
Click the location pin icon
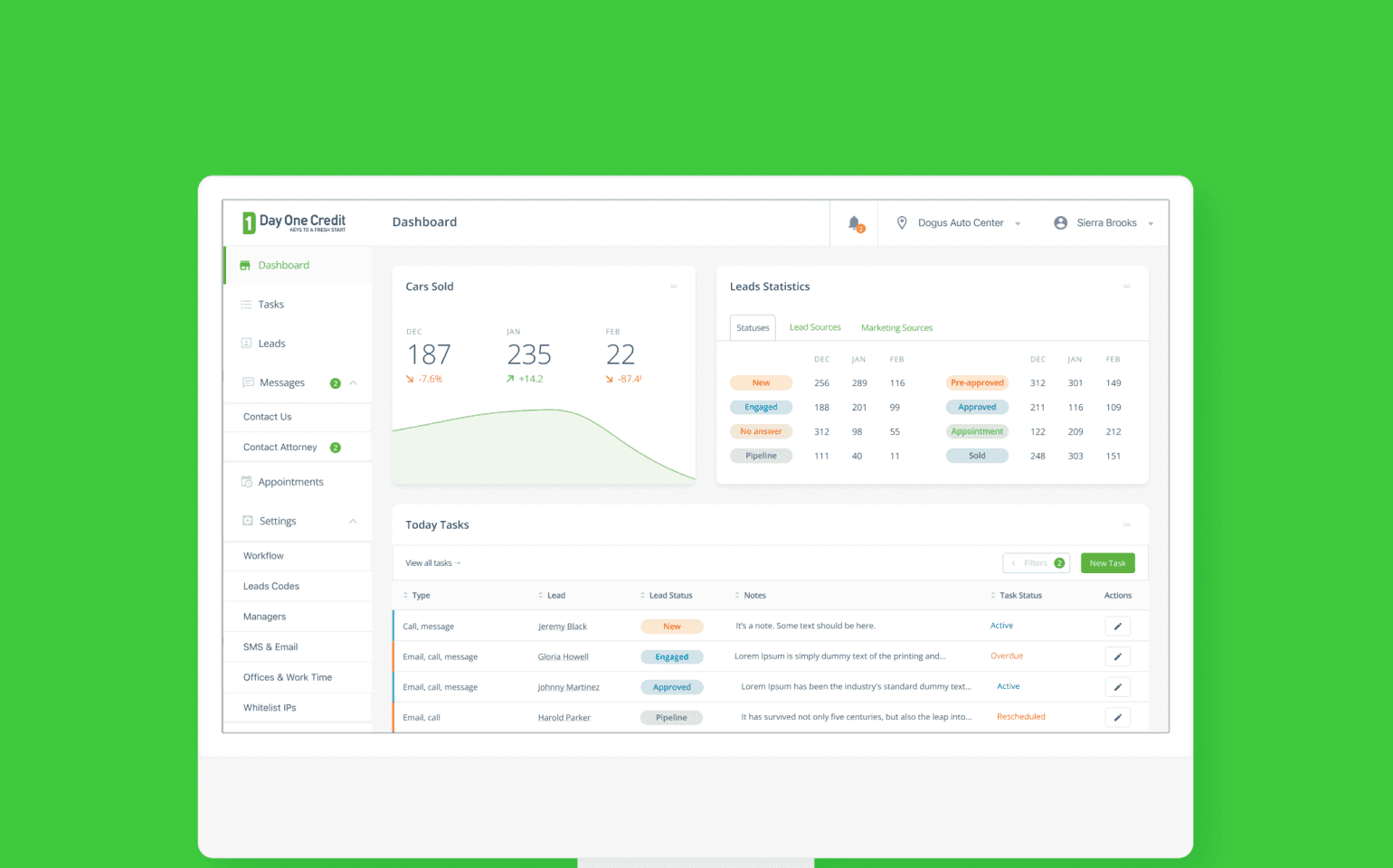click(x=902, y=222)
